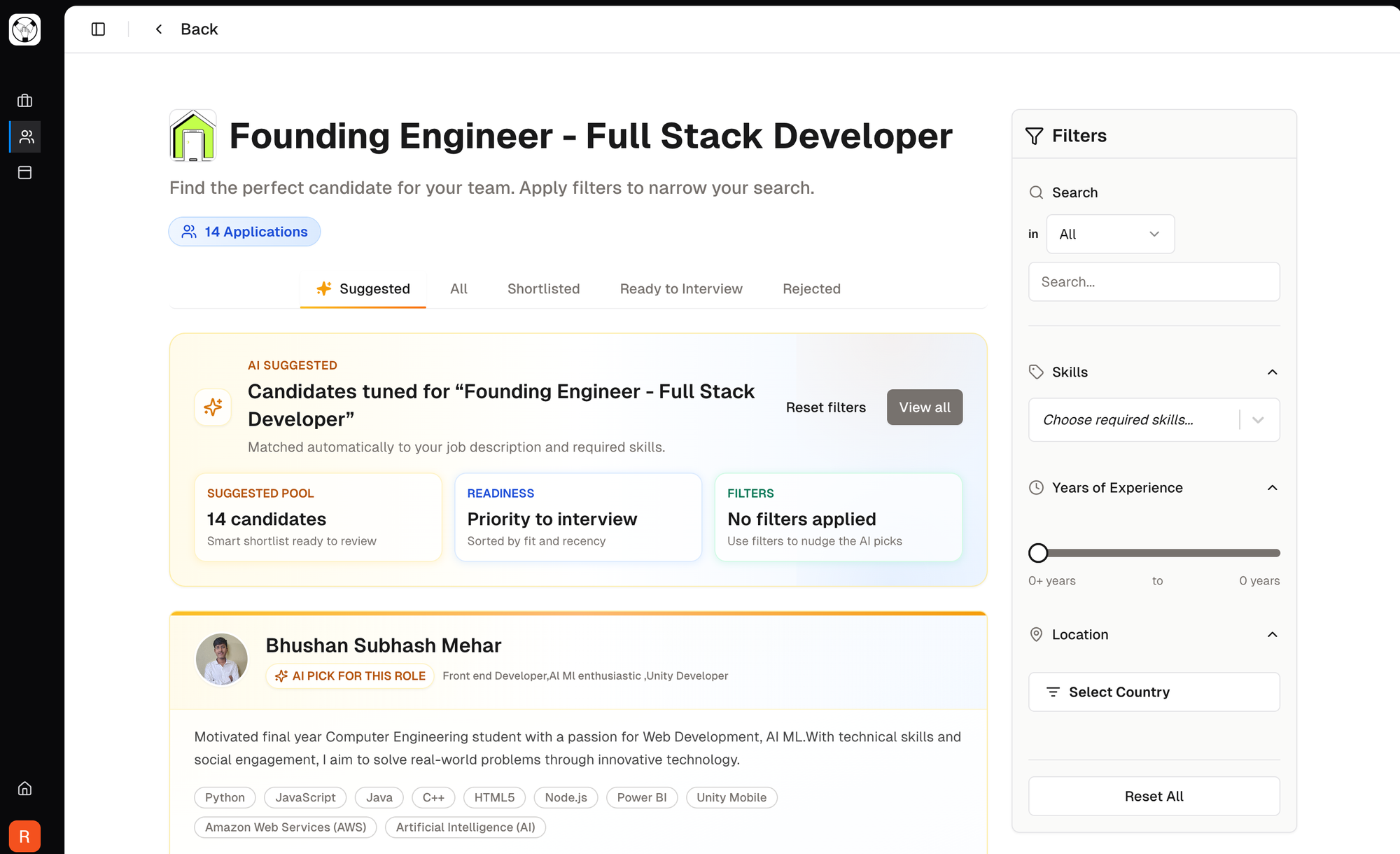The image size is (1400, 854).
Task: Open the orange R user avatar
Action: 25,836
